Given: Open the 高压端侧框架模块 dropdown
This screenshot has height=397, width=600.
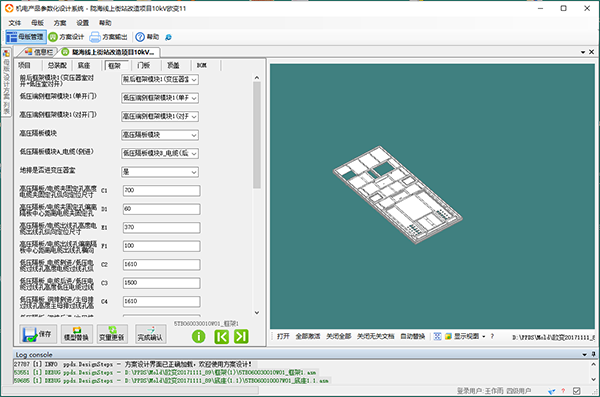Looking at the screenshot, I should tap(160, 116).
